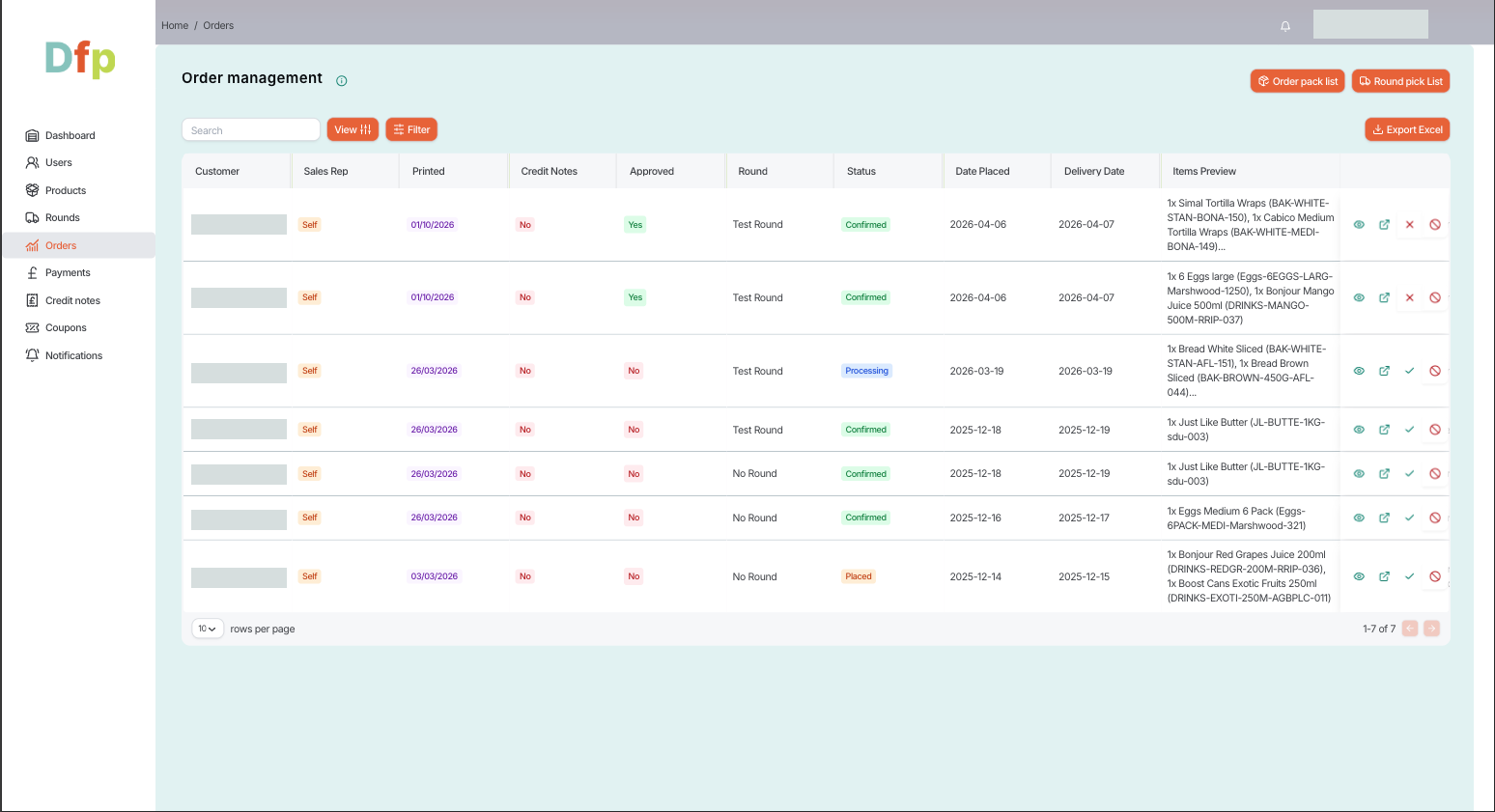Open the rows per page dropdown

tap(208, 629)
